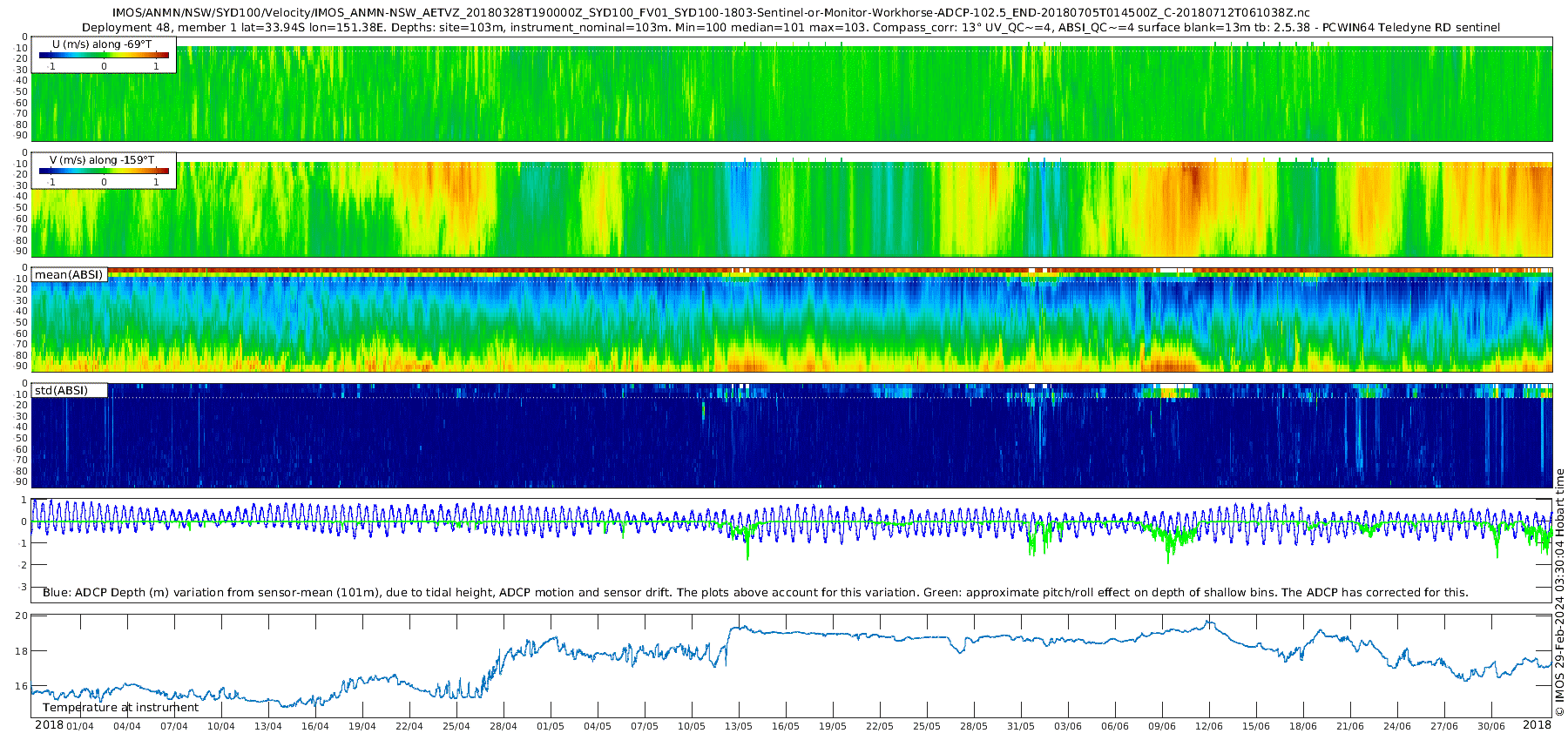The height and width of the screenshot is (740, 1568).
Task: Click the U velocity colorbar
Action: [x=104, y=56]
